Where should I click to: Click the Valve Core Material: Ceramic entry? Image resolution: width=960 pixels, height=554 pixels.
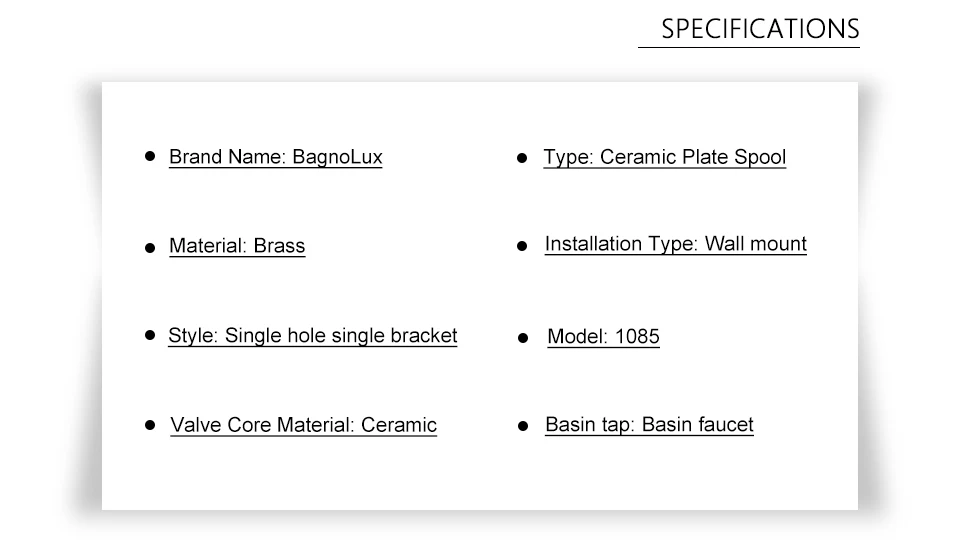click(x=303, y=425)
